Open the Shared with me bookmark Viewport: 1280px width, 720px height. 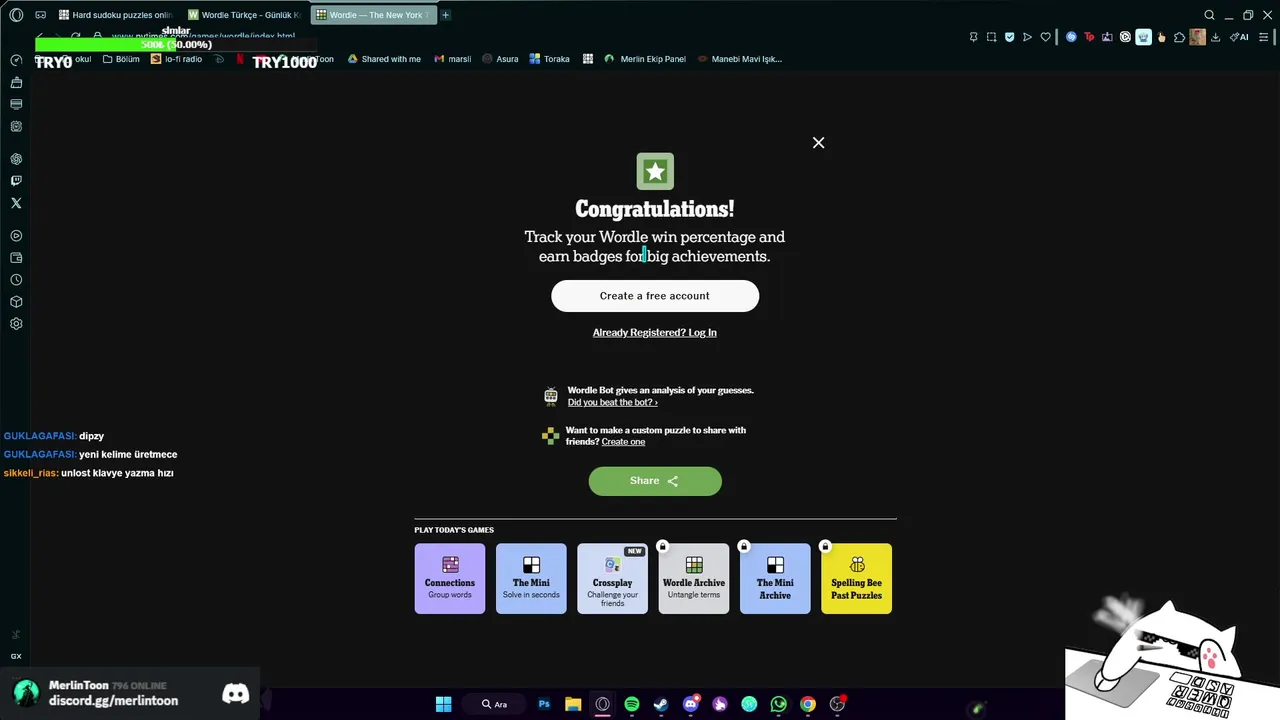tap(384, 59)
